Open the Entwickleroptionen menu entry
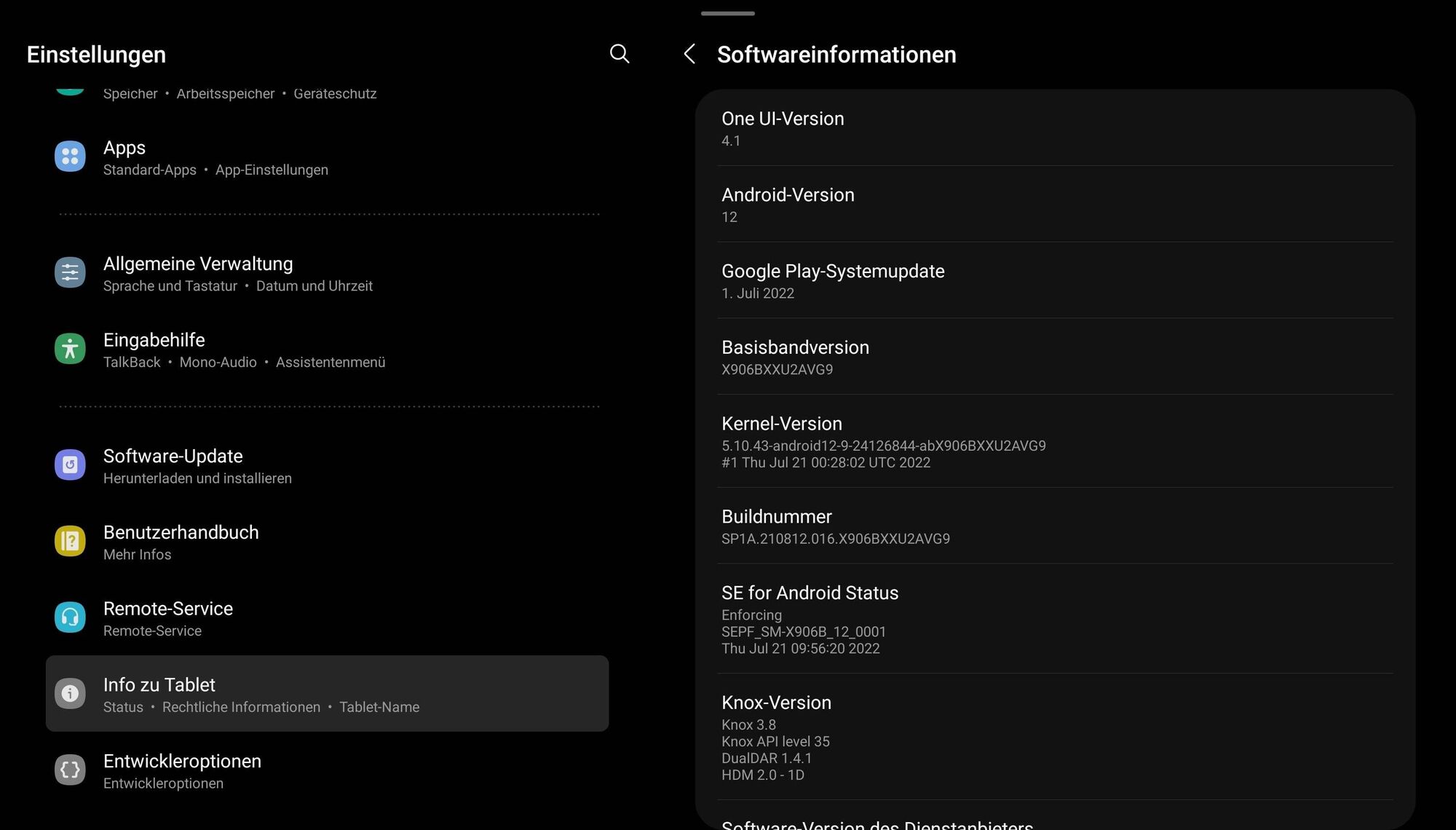The image size is (1456, 830). (328, 770)
